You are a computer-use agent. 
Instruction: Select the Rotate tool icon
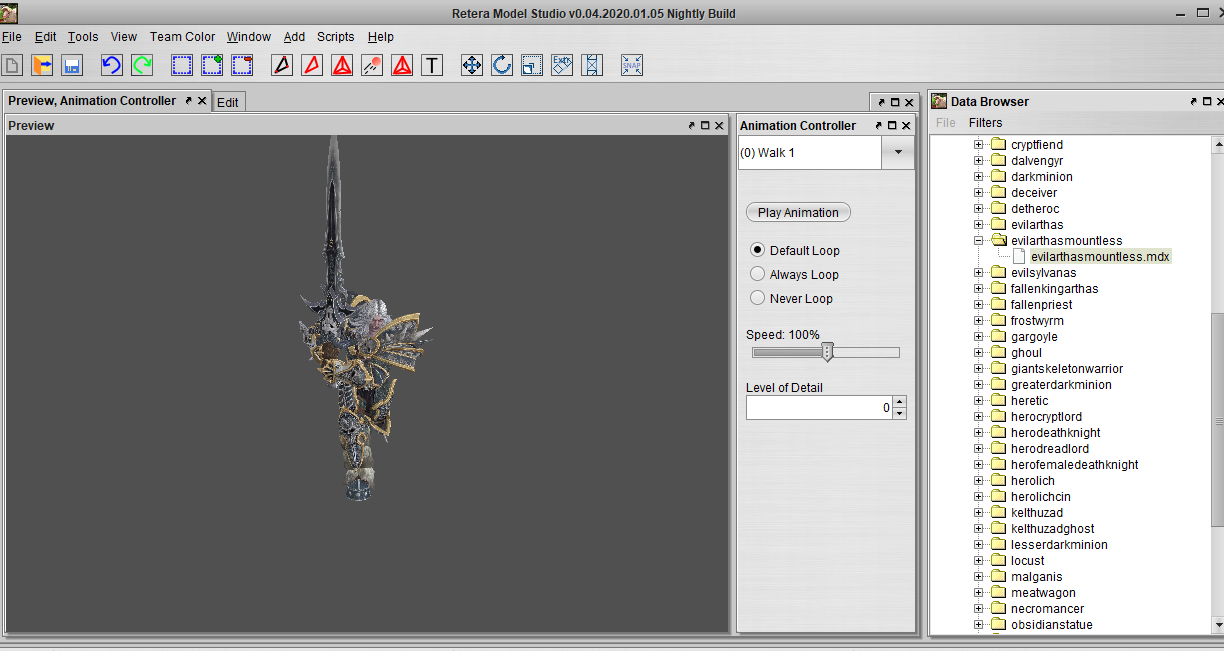(502, 66)
